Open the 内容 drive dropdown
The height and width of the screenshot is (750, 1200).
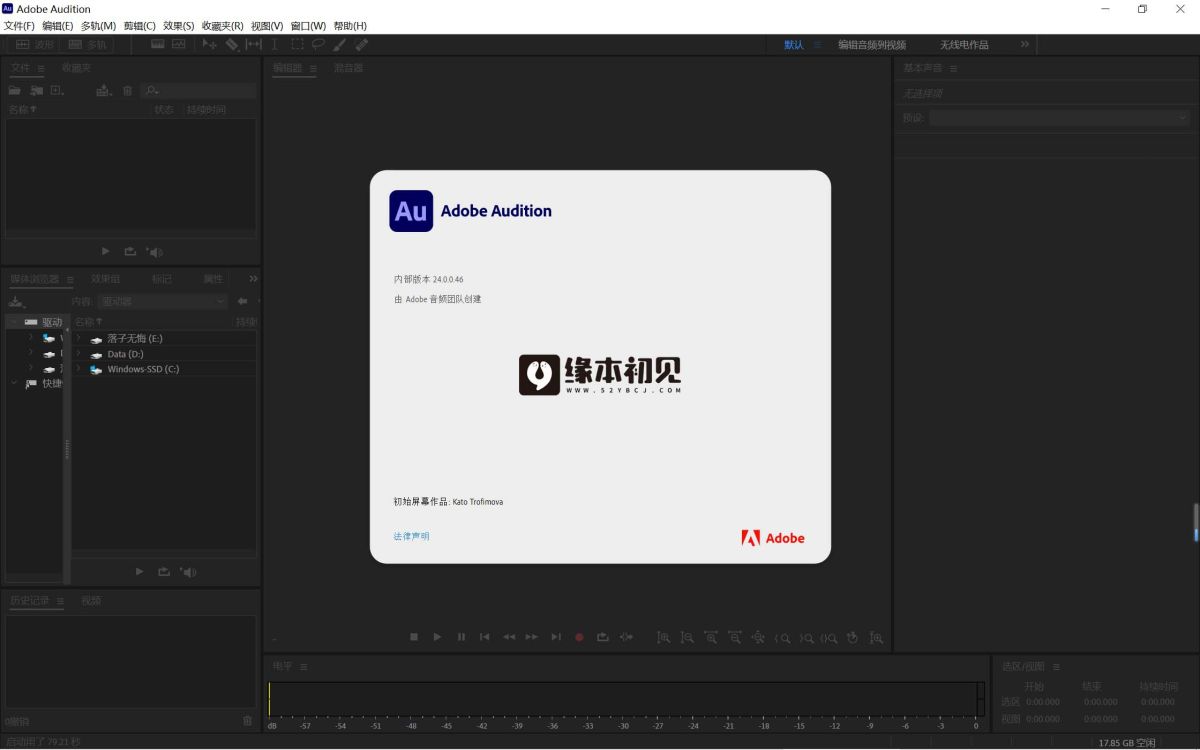(x=163, y=301)
